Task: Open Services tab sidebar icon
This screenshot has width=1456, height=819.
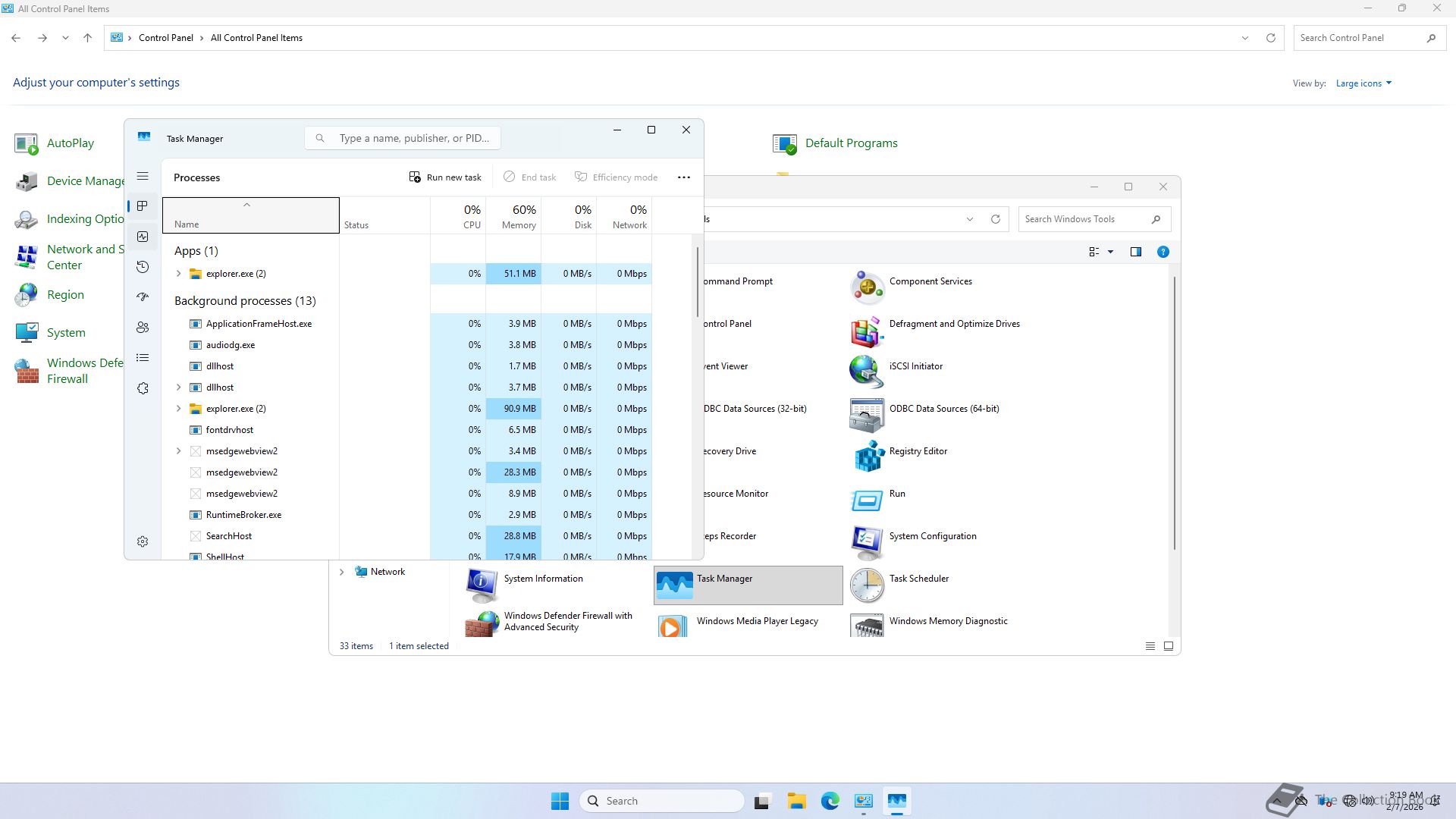Action: pyautogui.click(x=143, y=388)
